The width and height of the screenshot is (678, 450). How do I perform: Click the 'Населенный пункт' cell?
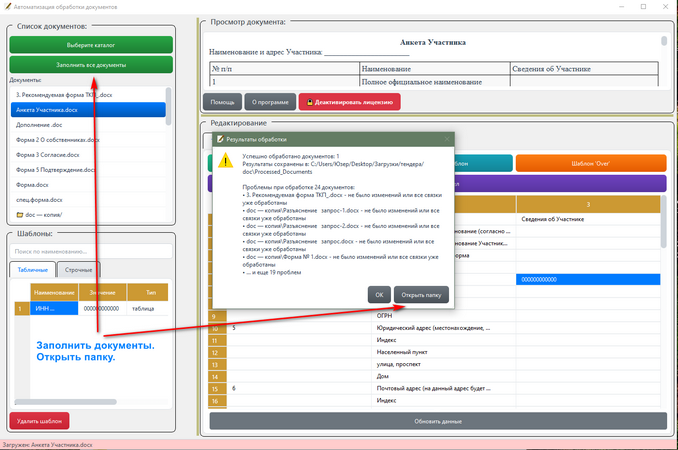445,352
